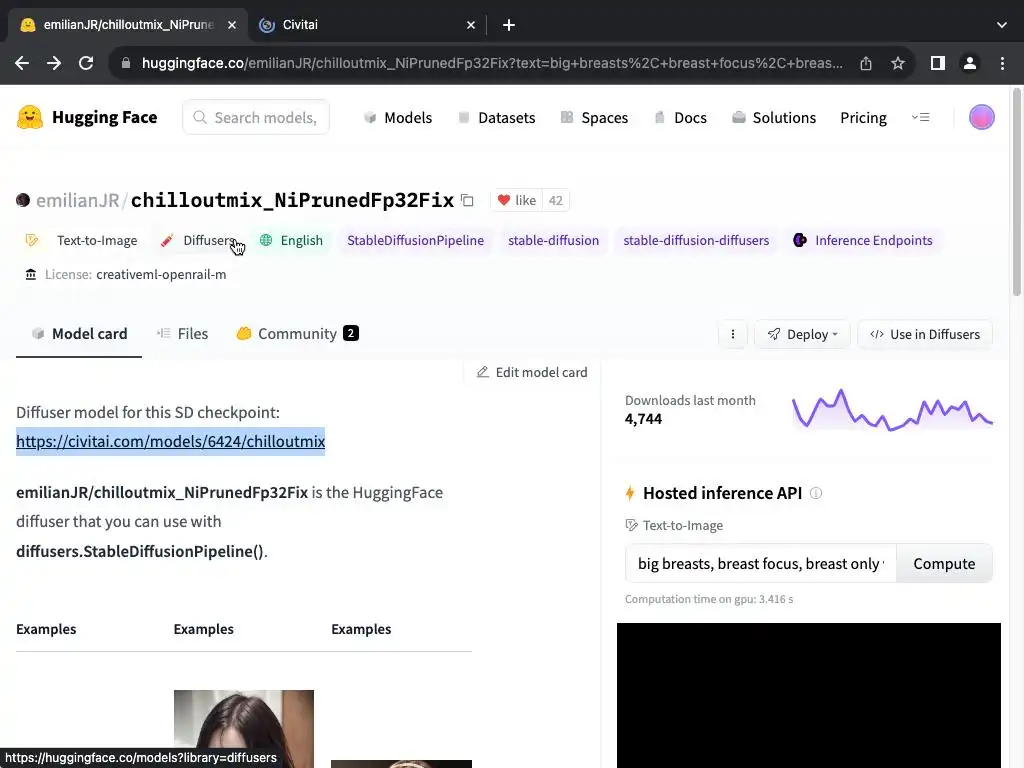Open the civitai.com chilloutmix link

[x=170, y=441]
